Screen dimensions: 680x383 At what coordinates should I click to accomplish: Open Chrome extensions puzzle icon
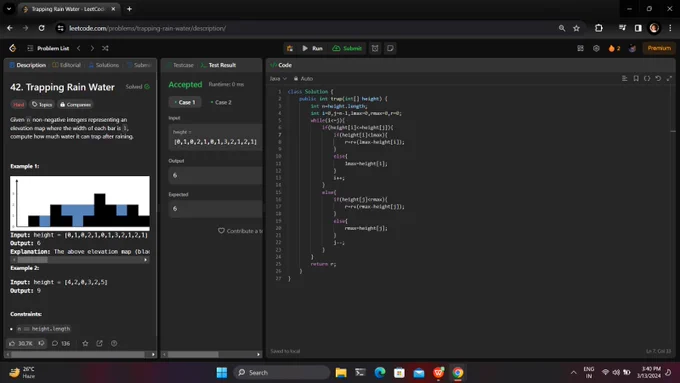point(598,28)
